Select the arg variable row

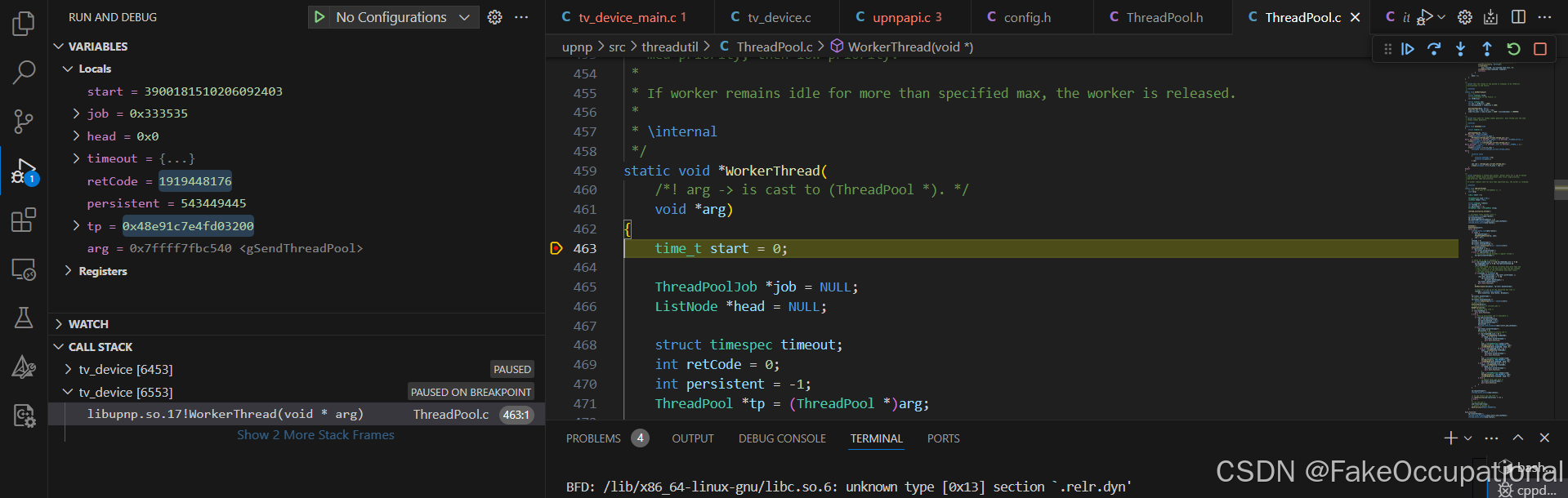point(297,248)
